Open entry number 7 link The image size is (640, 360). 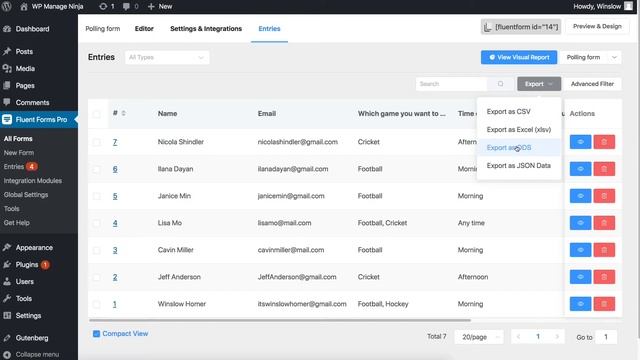point(115,142)
